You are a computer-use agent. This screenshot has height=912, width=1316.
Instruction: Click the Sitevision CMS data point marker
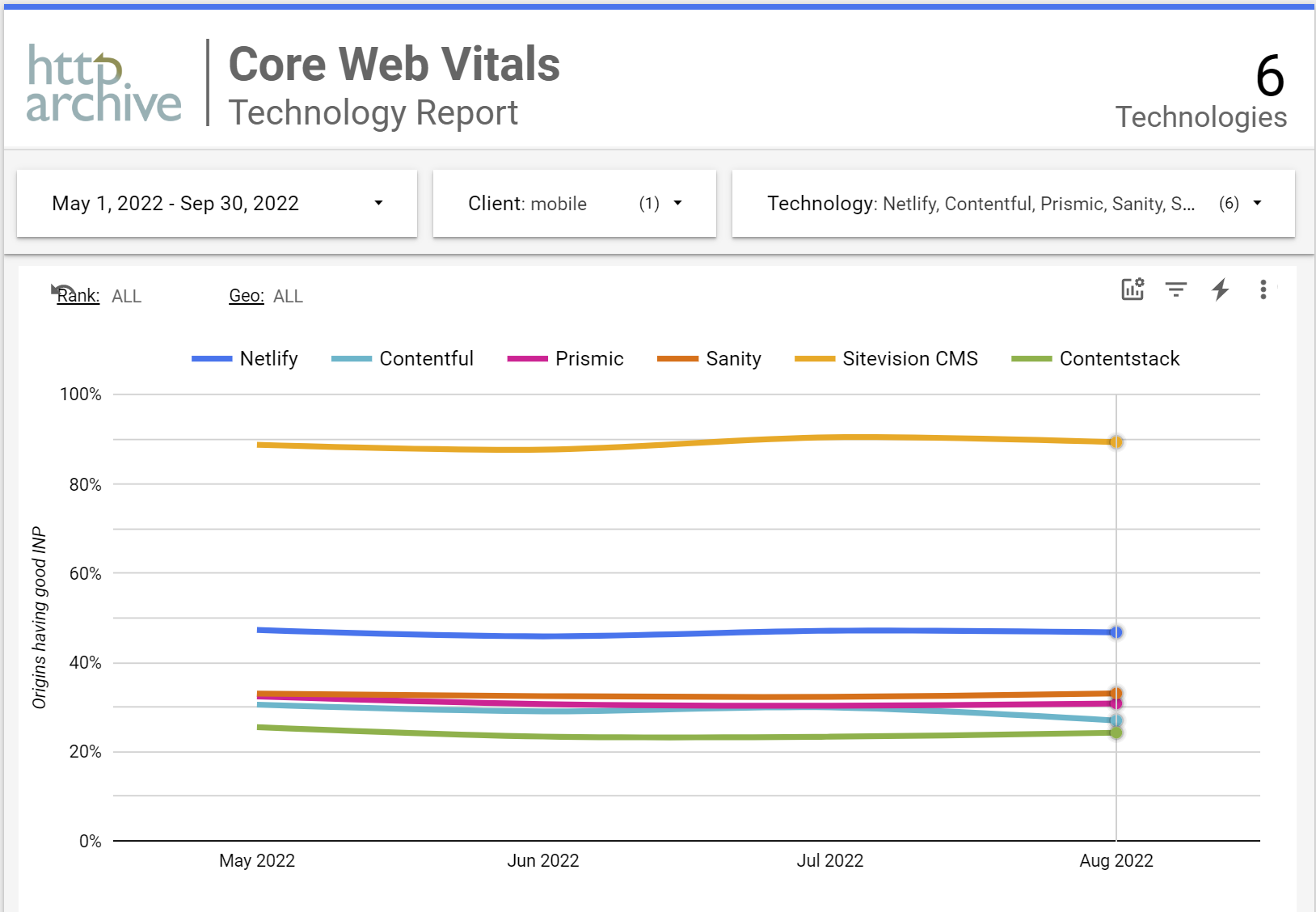[x=1116, y=442]
